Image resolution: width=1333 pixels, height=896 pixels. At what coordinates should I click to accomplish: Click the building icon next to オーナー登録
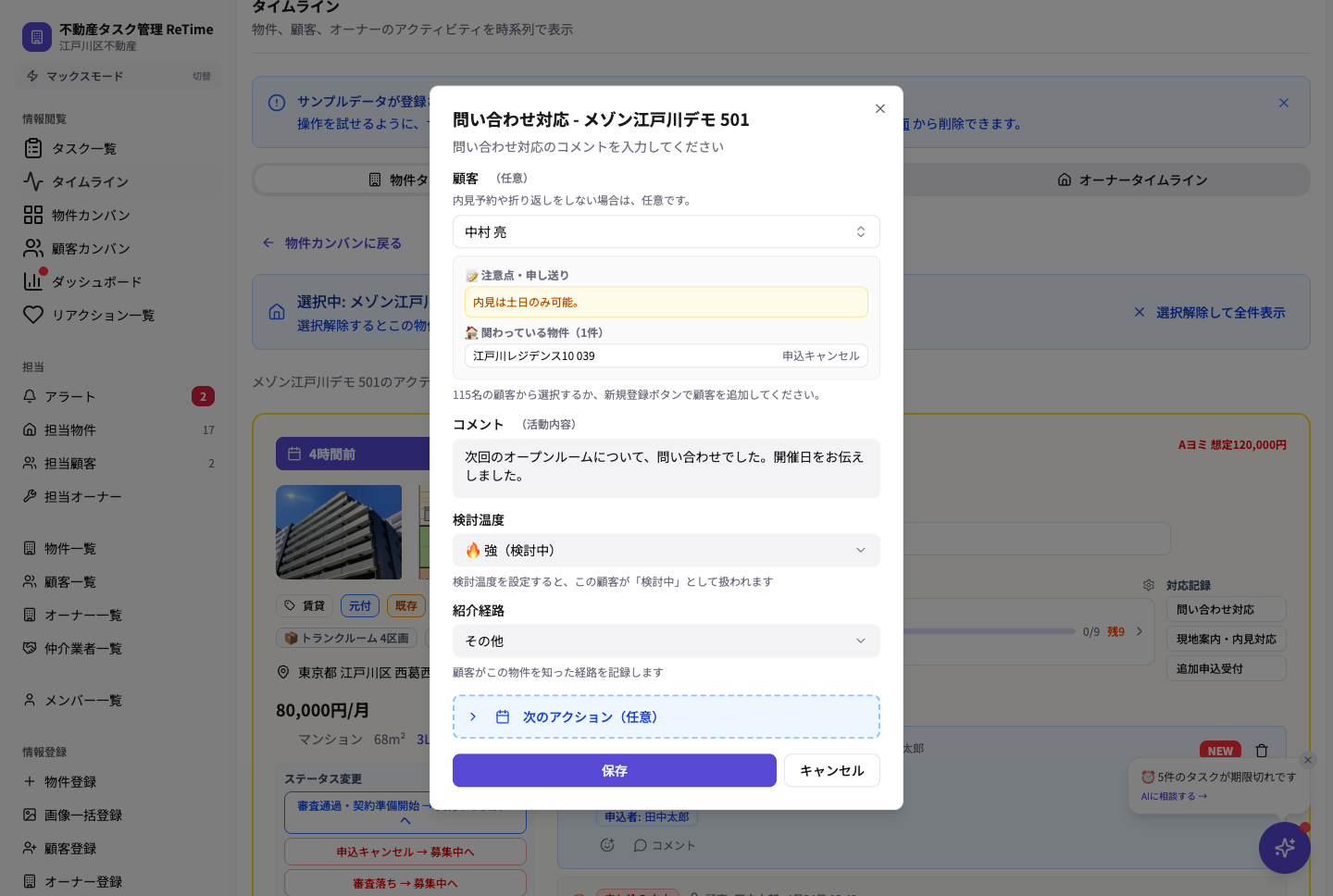point(30,881)
